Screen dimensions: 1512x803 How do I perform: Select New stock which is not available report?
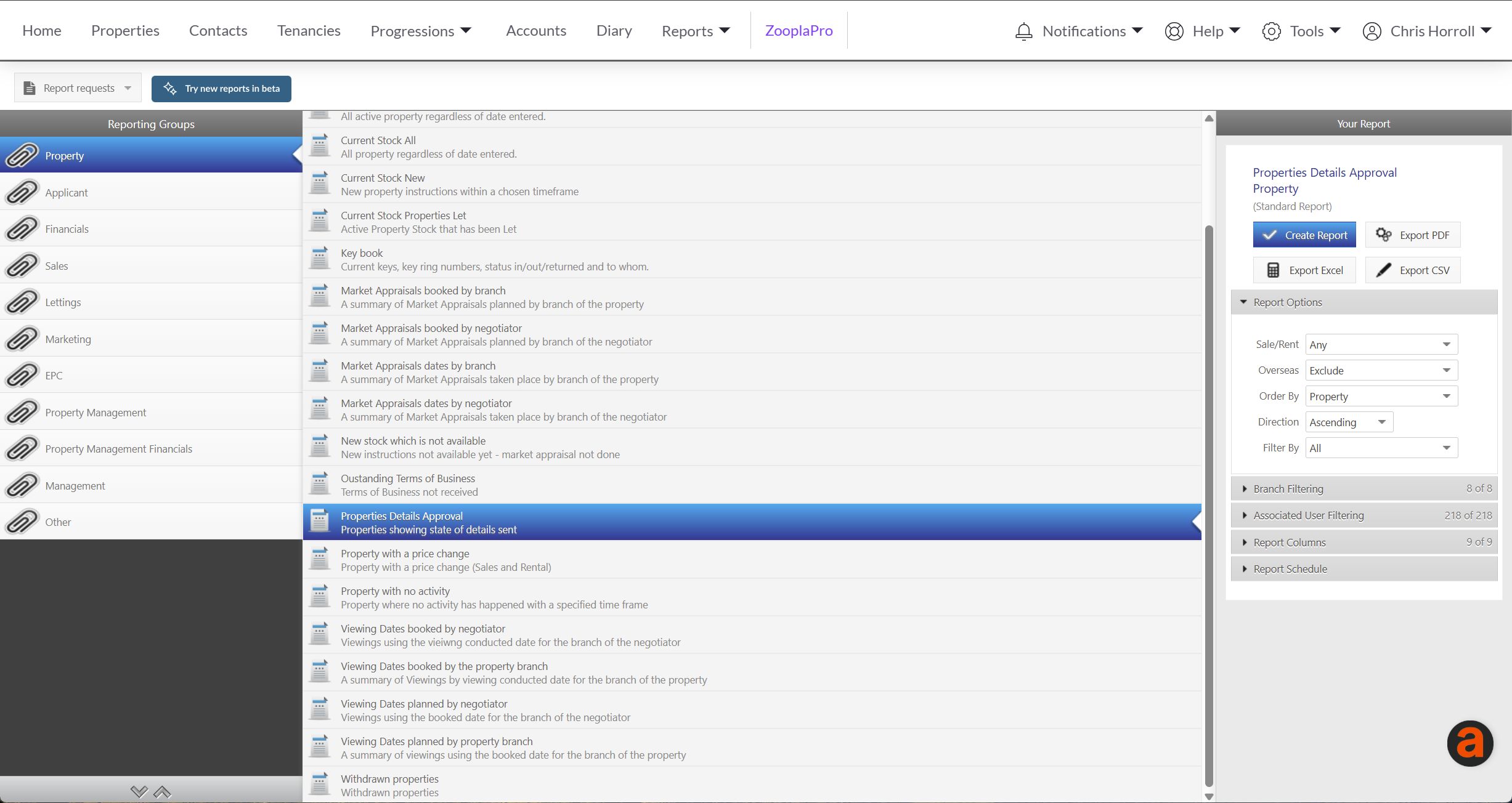click(x=752, y=447)
